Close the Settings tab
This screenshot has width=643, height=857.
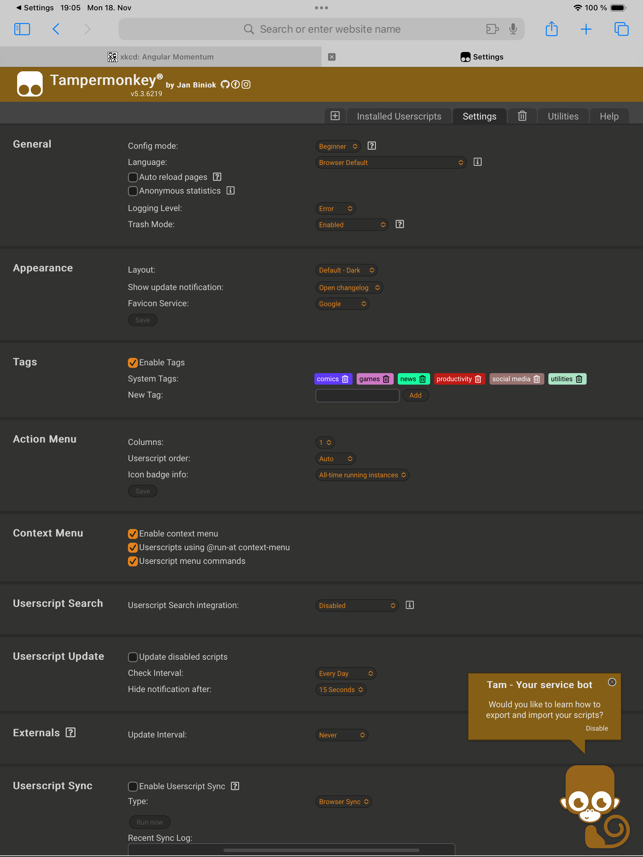pyautogui.click(x=331, y=57)
